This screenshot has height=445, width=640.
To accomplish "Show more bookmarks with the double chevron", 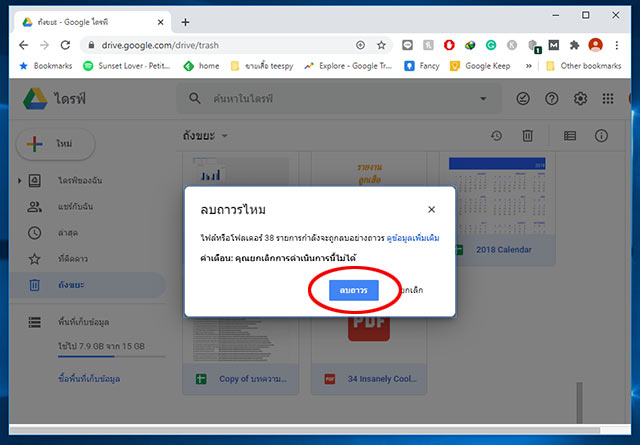I will 529,66.
